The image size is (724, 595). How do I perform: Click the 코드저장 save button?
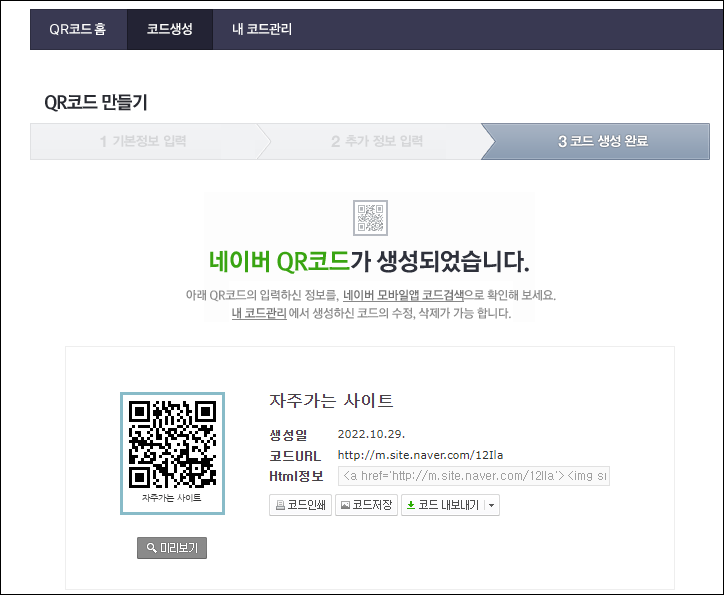pos(366,505)
